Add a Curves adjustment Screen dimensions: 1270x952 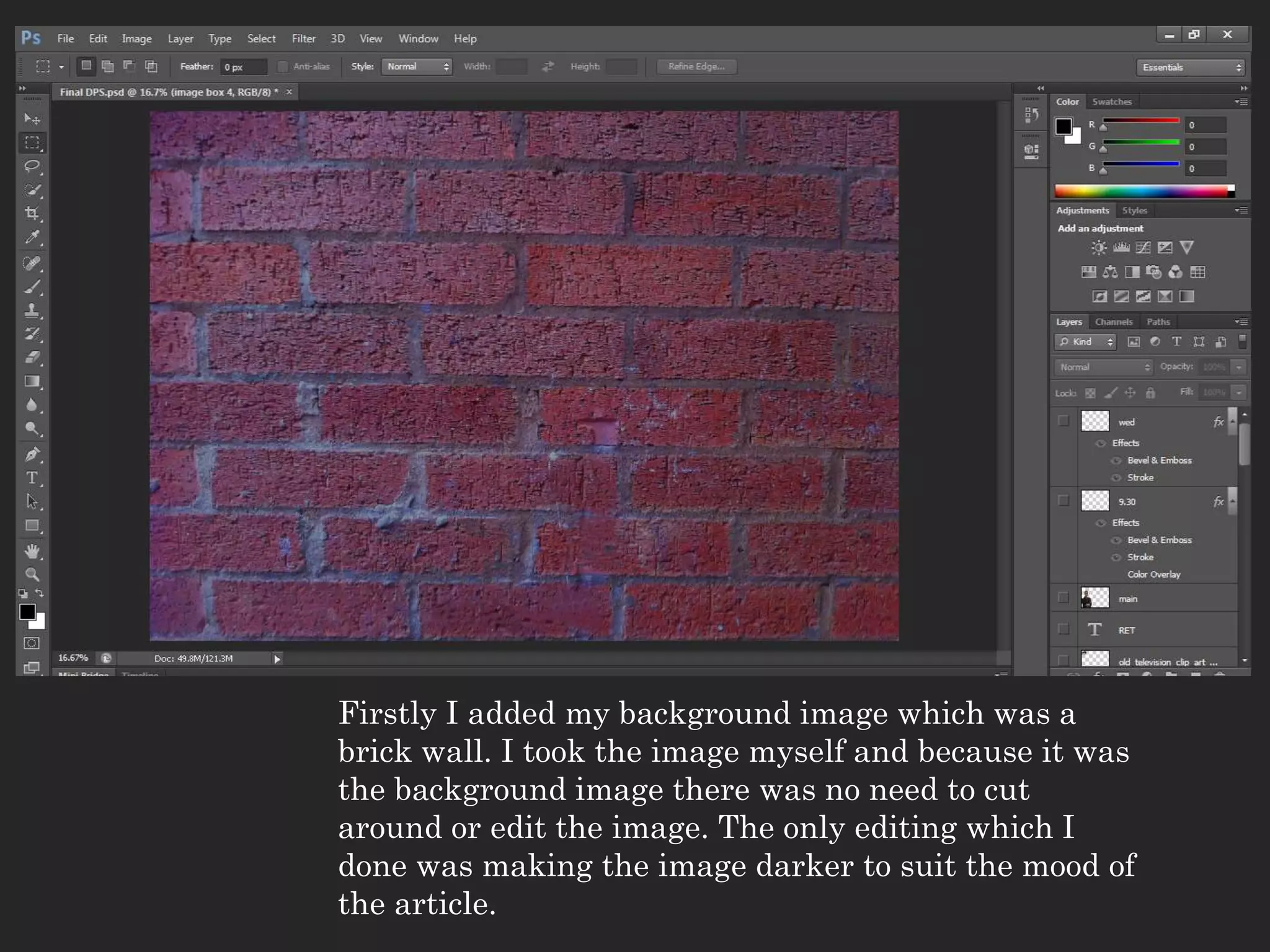[1143, 248]
